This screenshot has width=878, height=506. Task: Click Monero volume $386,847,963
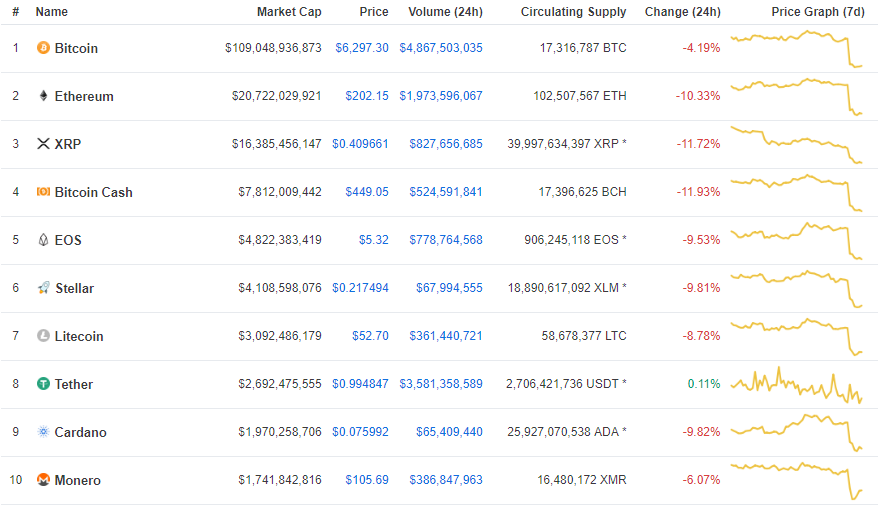tap(446, 480)
